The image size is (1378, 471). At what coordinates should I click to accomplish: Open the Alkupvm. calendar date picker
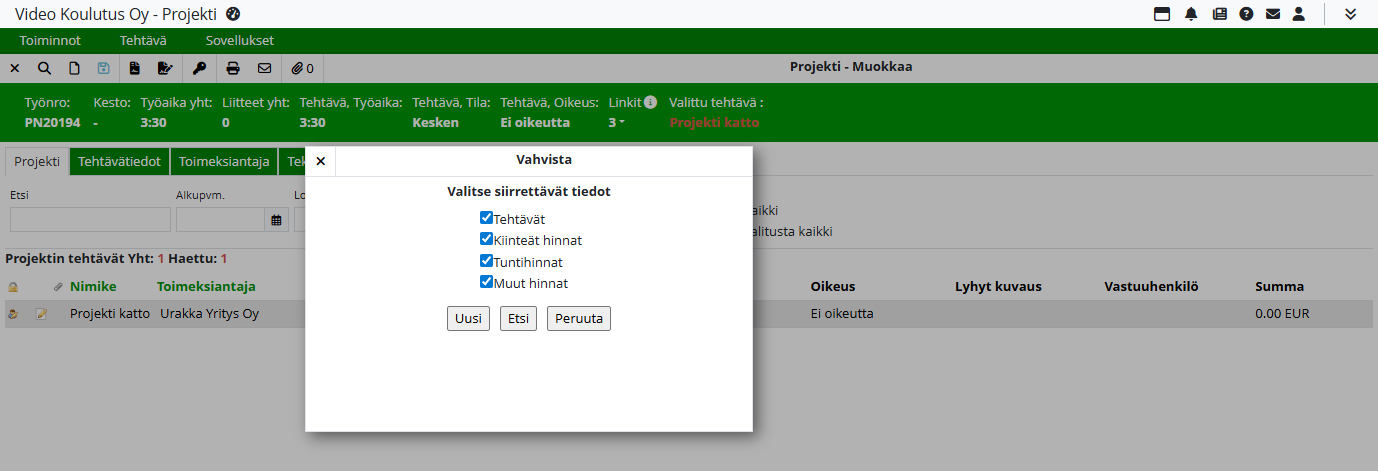click(276, 220)
